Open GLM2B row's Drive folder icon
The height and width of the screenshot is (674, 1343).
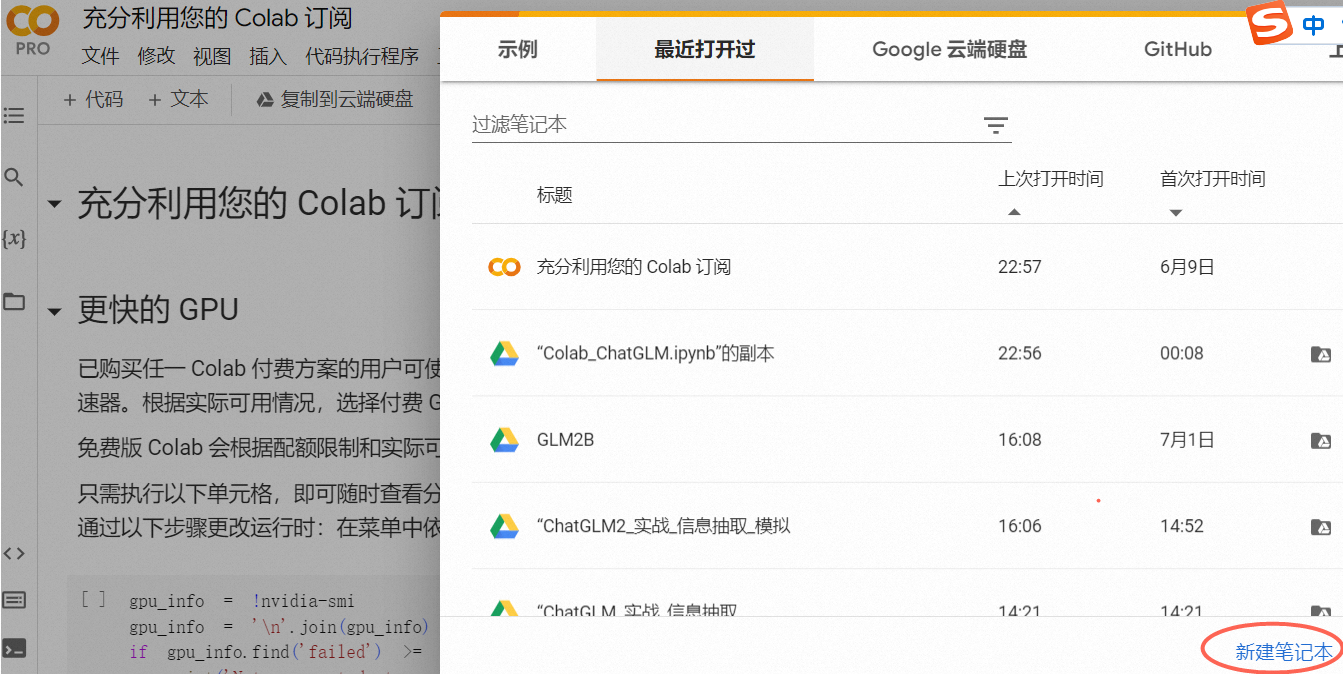pyautogui.click(x=1320, y=440)
